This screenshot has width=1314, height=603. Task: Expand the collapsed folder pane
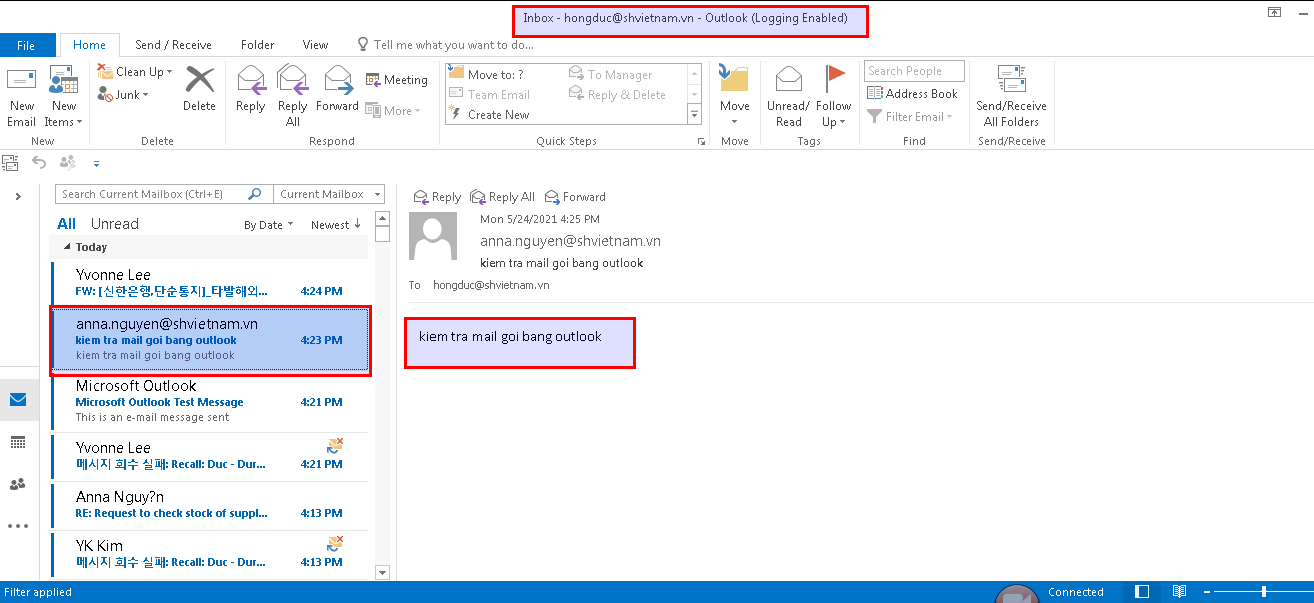tap(18, 197)
